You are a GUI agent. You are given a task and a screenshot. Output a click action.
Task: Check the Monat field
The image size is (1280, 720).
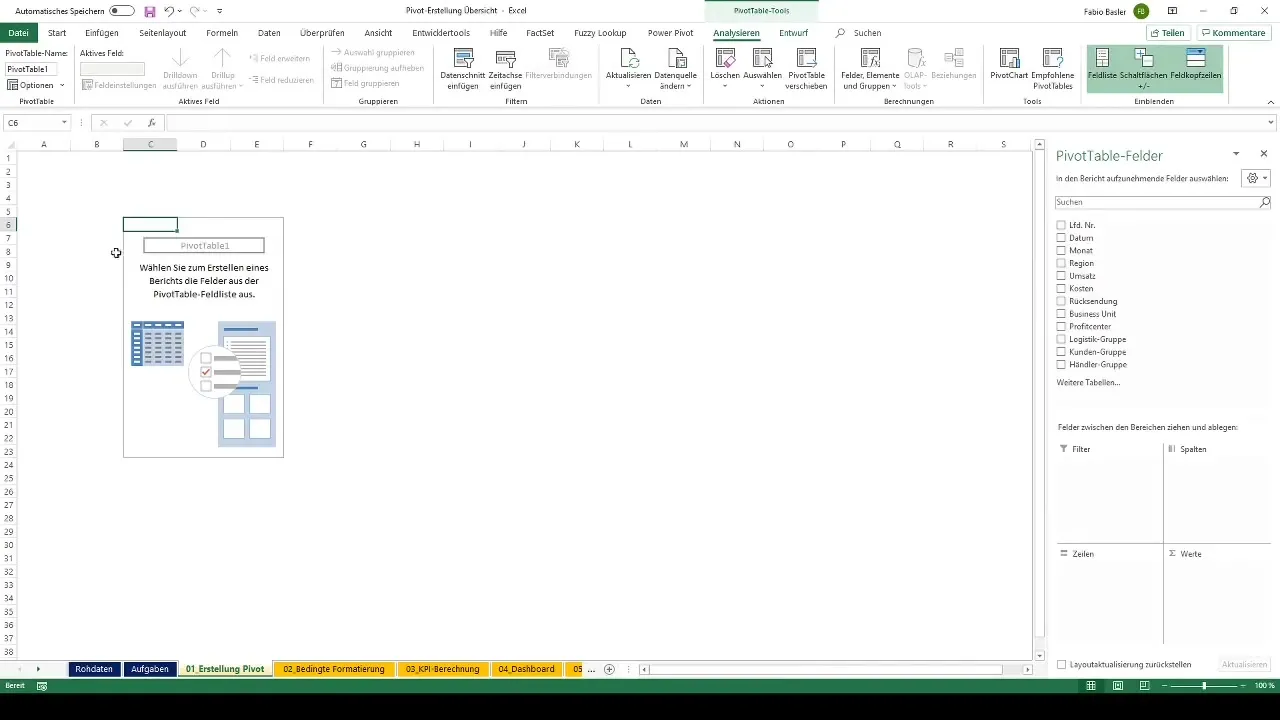point(1061,250)
